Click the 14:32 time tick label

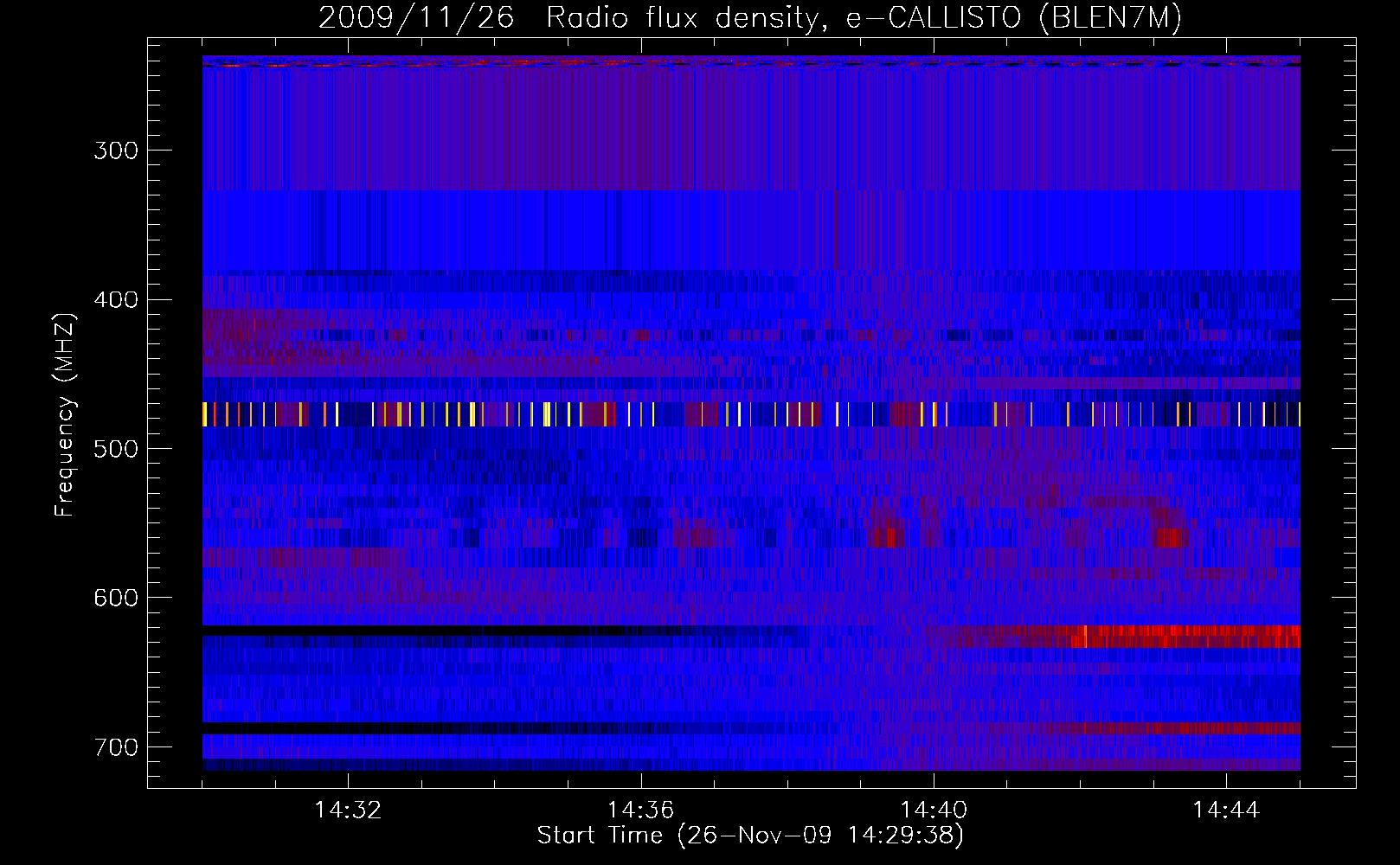(x=348, y=810)
